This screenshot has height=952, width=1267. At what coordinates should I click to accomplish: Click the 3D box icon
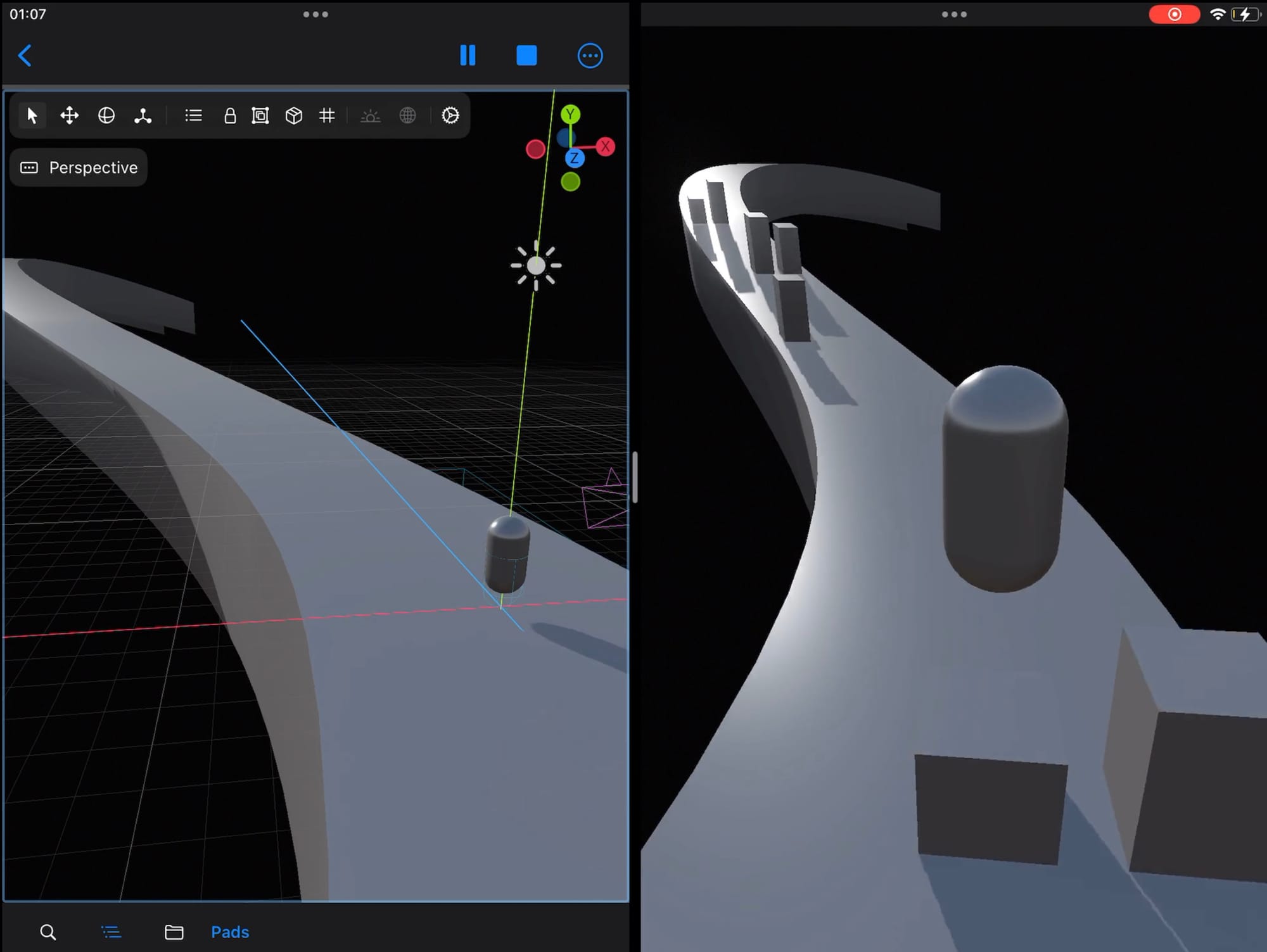(x=293, y=115)
